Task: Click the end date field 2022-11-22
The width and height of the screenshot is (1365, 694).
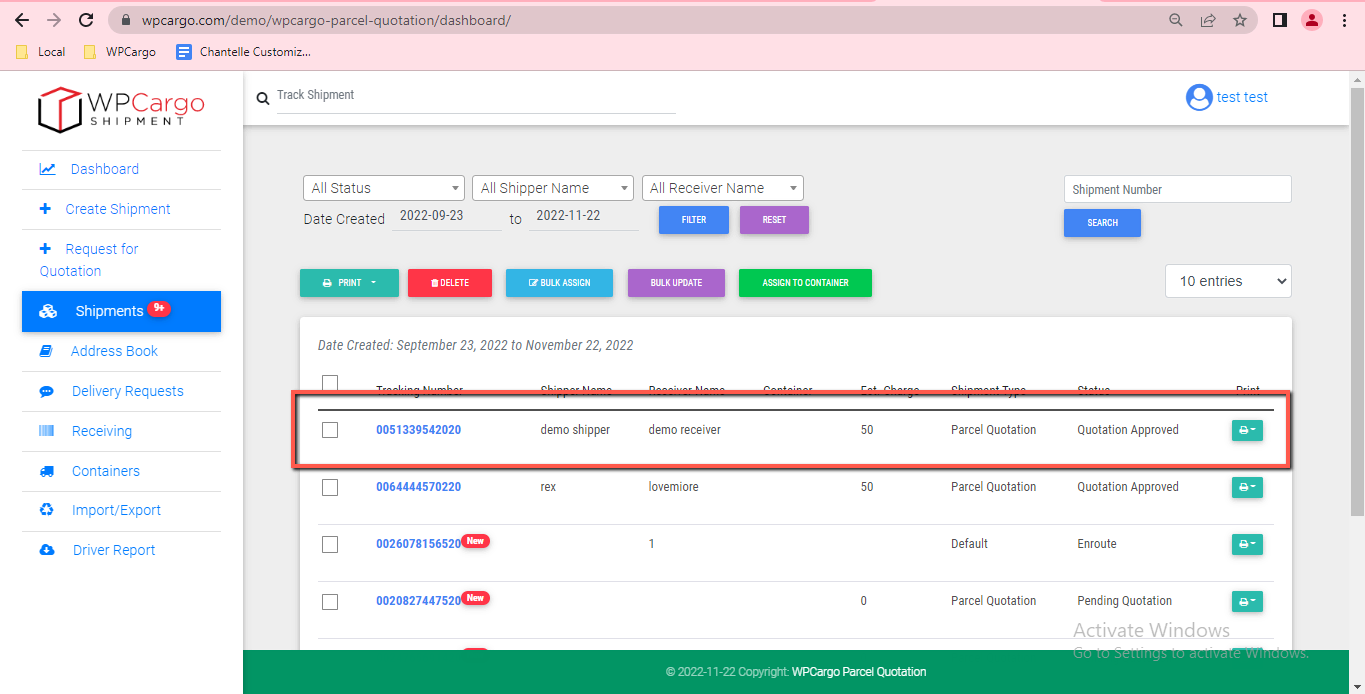Action: [583, 216]
